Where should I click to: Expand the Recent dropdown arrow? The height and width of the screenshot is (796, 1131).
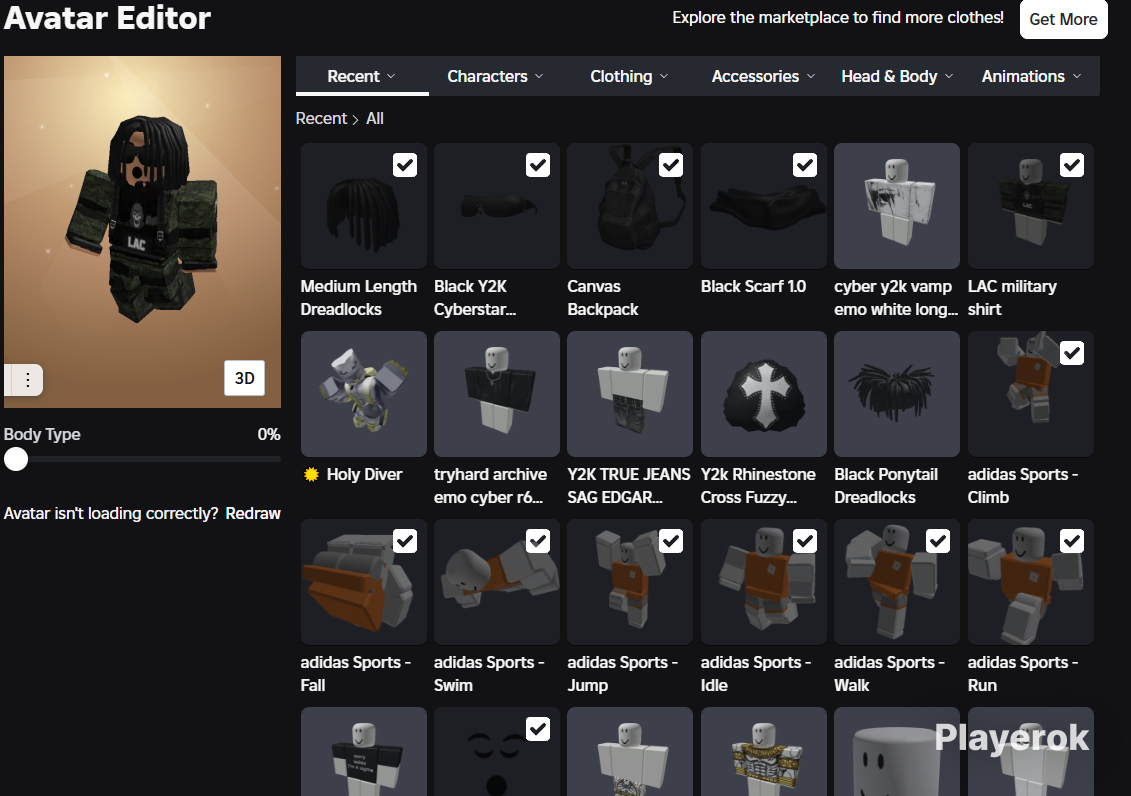391,76
